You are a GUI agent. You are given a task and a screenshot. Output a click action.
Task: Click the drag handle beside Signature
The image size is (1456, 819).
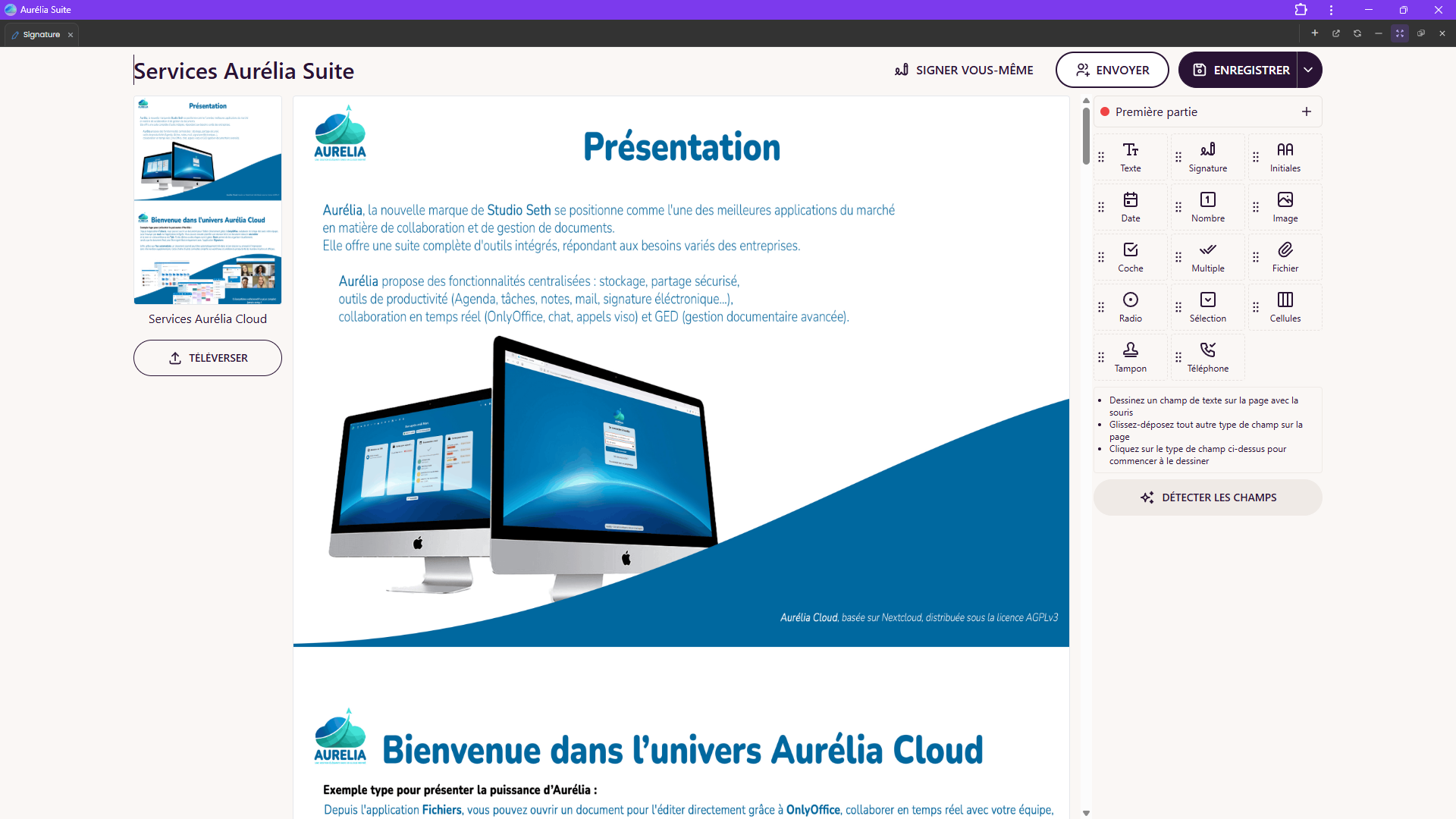(1178, 157)
